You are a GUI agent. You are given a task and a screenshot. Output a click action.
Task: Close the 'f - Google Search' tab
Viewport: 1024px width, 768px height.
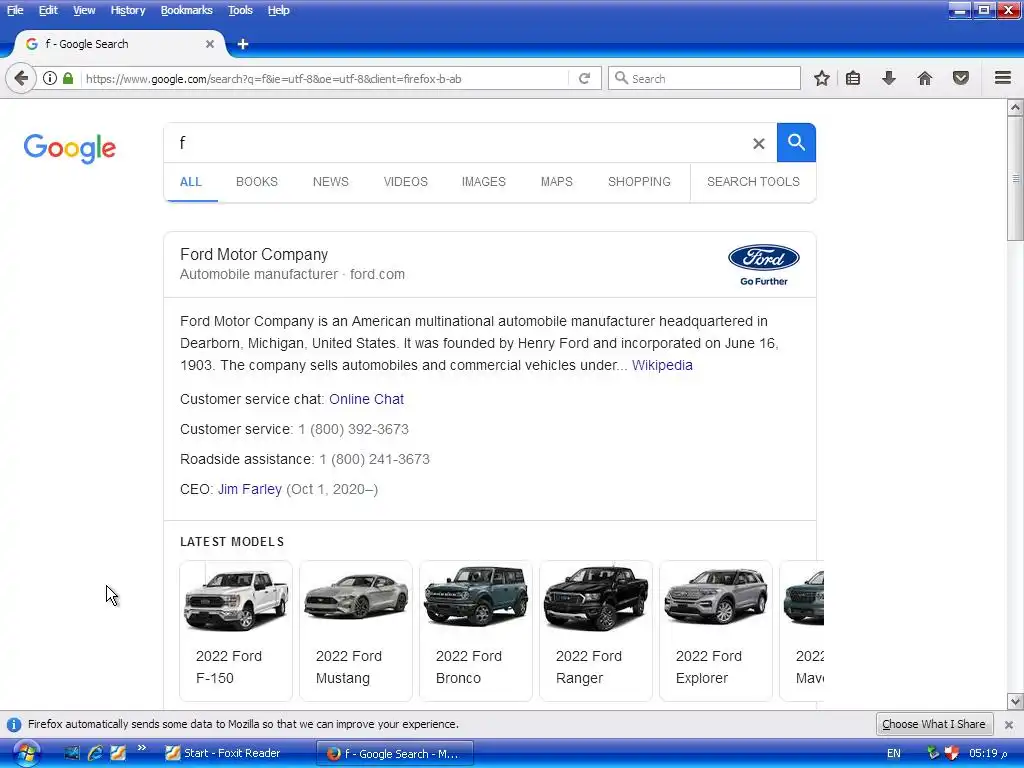point(210,44)
